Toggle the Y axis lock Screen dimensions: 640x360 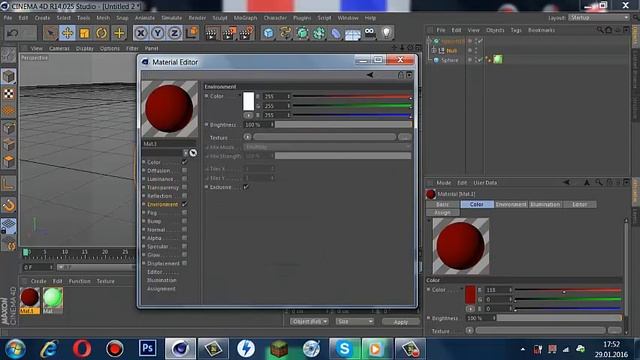pyautogui.click(x=158, y=33)
